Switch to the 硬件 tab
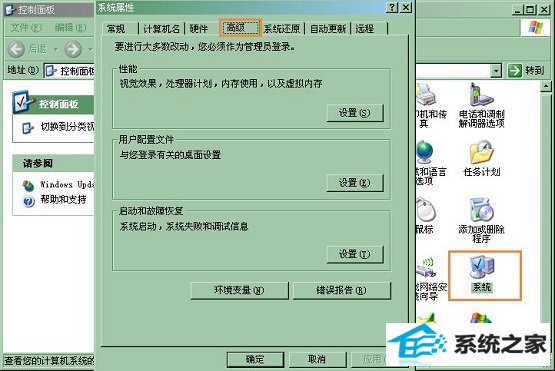Viewport: 555px width, 371px height. pyautogui.click(x=198, y=28)
